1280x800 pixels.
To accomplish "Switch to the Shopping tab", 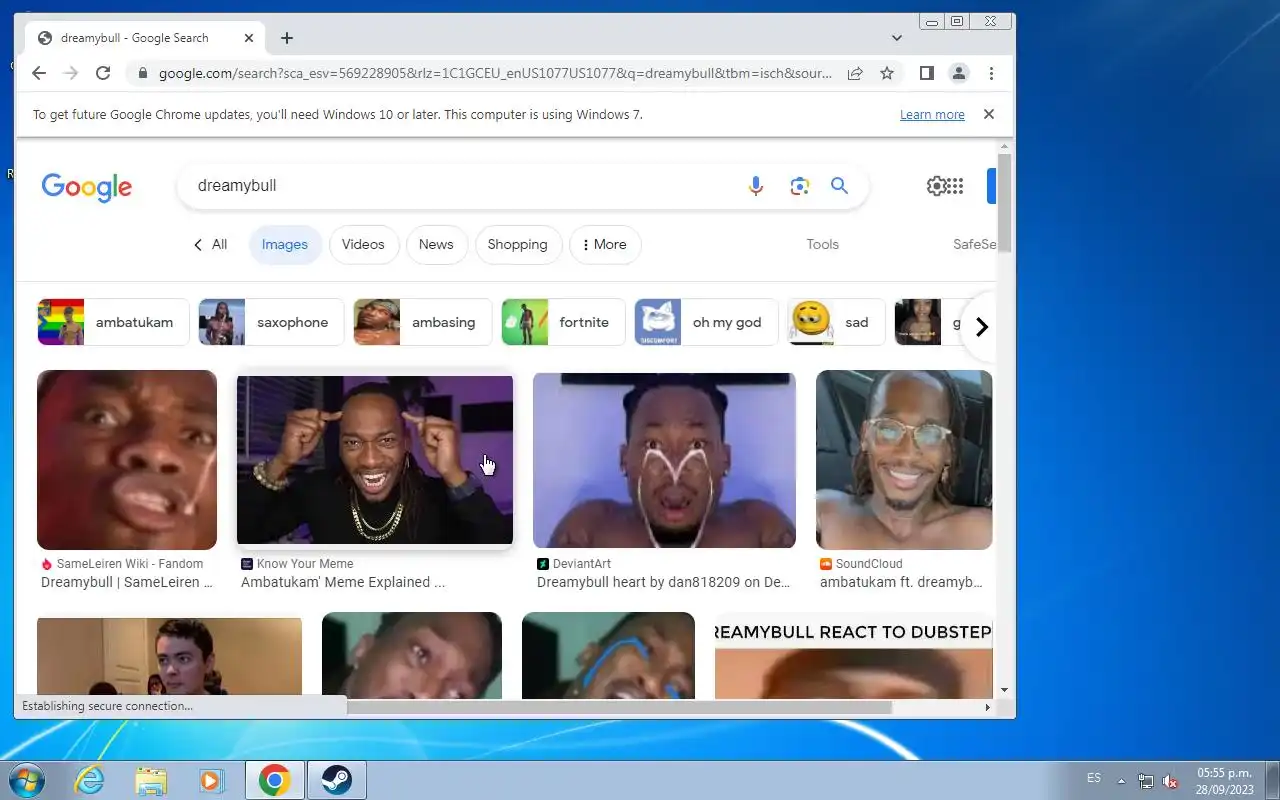I will [x=517, y=244].
